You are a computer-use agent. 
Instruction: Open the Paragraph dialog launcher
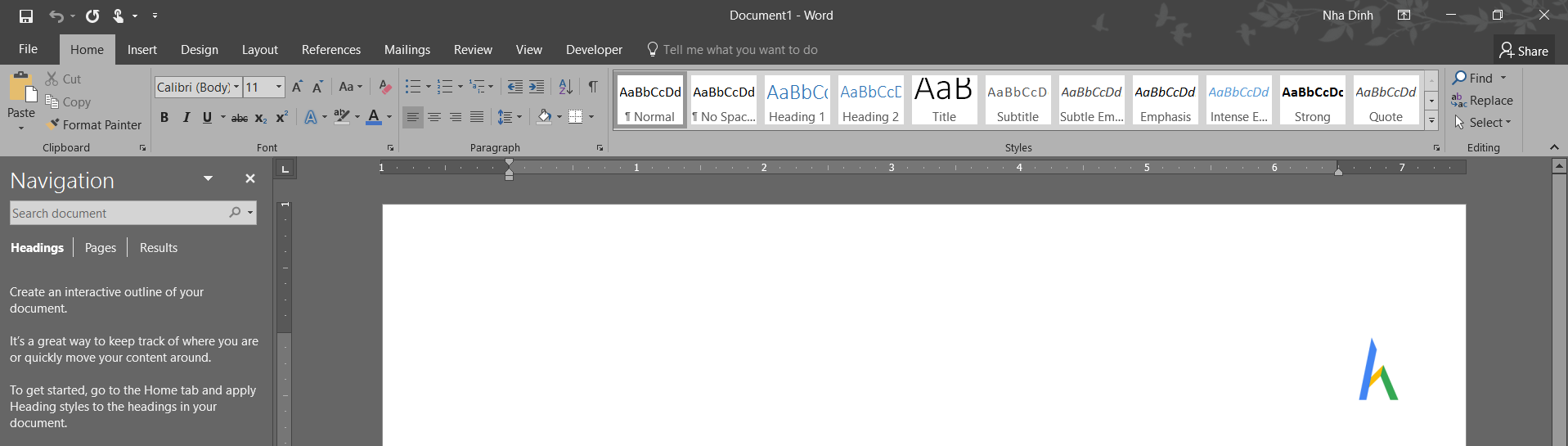point(600,148)
